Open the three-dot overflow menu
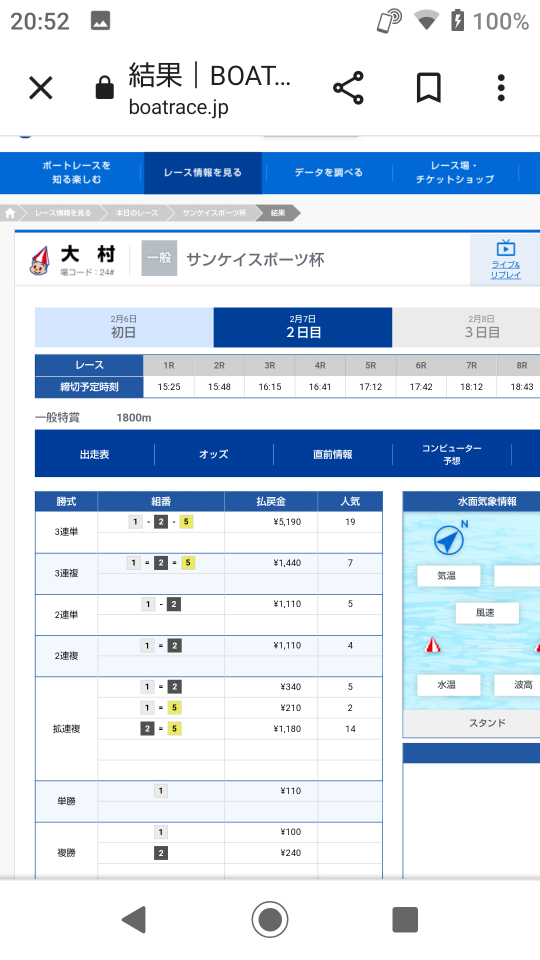 (x=501, y=88)
